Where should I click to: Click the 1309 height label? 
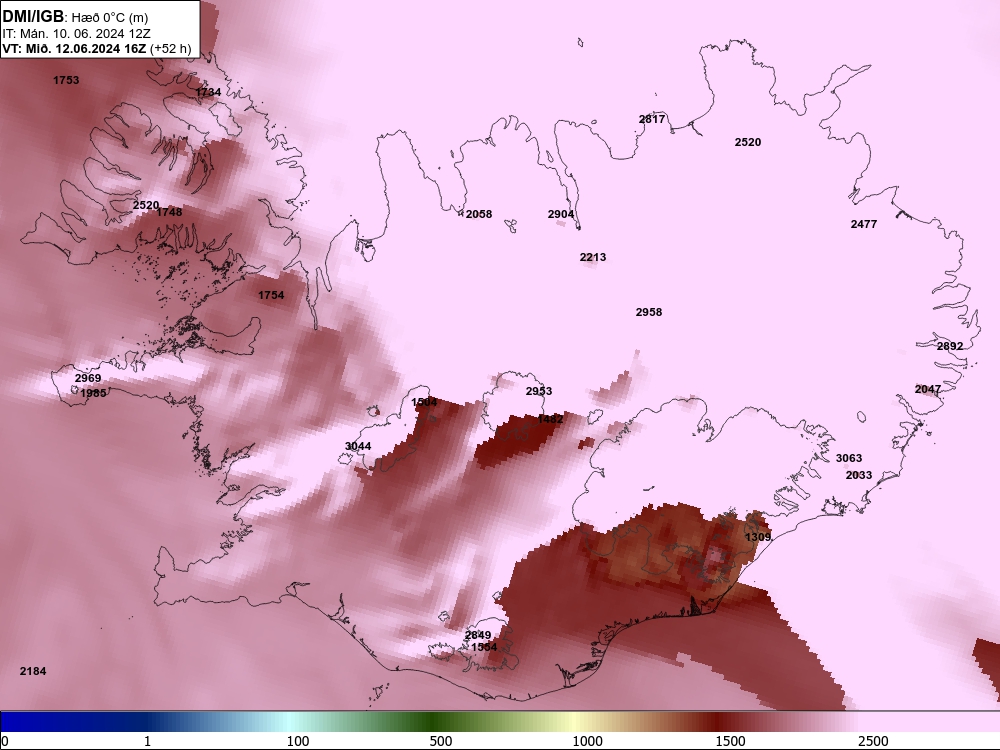[x=758, y=537]
